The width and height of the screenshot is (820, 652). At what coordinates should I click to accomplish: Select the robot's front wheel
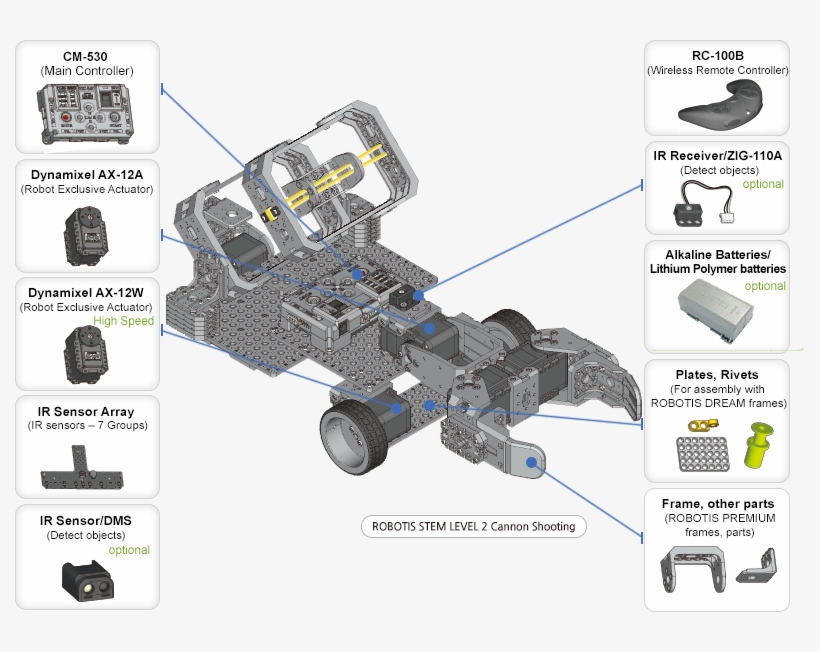(x=355, y=437)
